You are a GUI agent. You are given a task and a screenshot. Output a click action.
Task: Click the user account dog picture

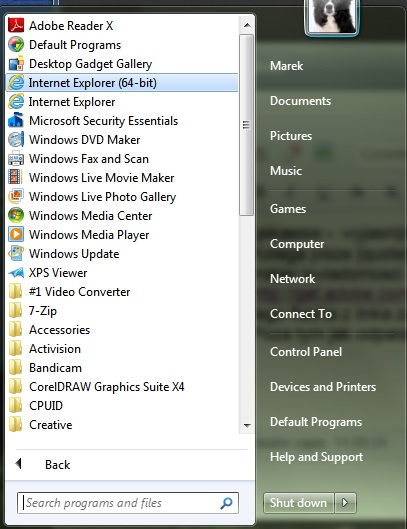(x=332, y=17)
